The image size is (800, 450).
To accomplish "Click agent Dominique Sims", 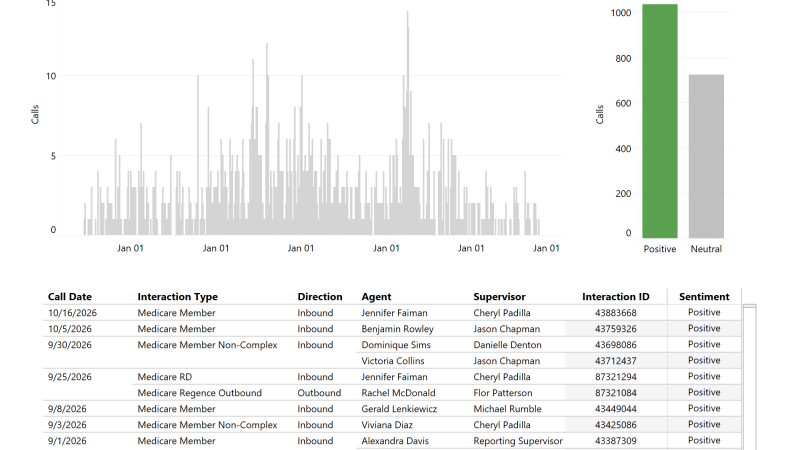I will coord(396,345).
